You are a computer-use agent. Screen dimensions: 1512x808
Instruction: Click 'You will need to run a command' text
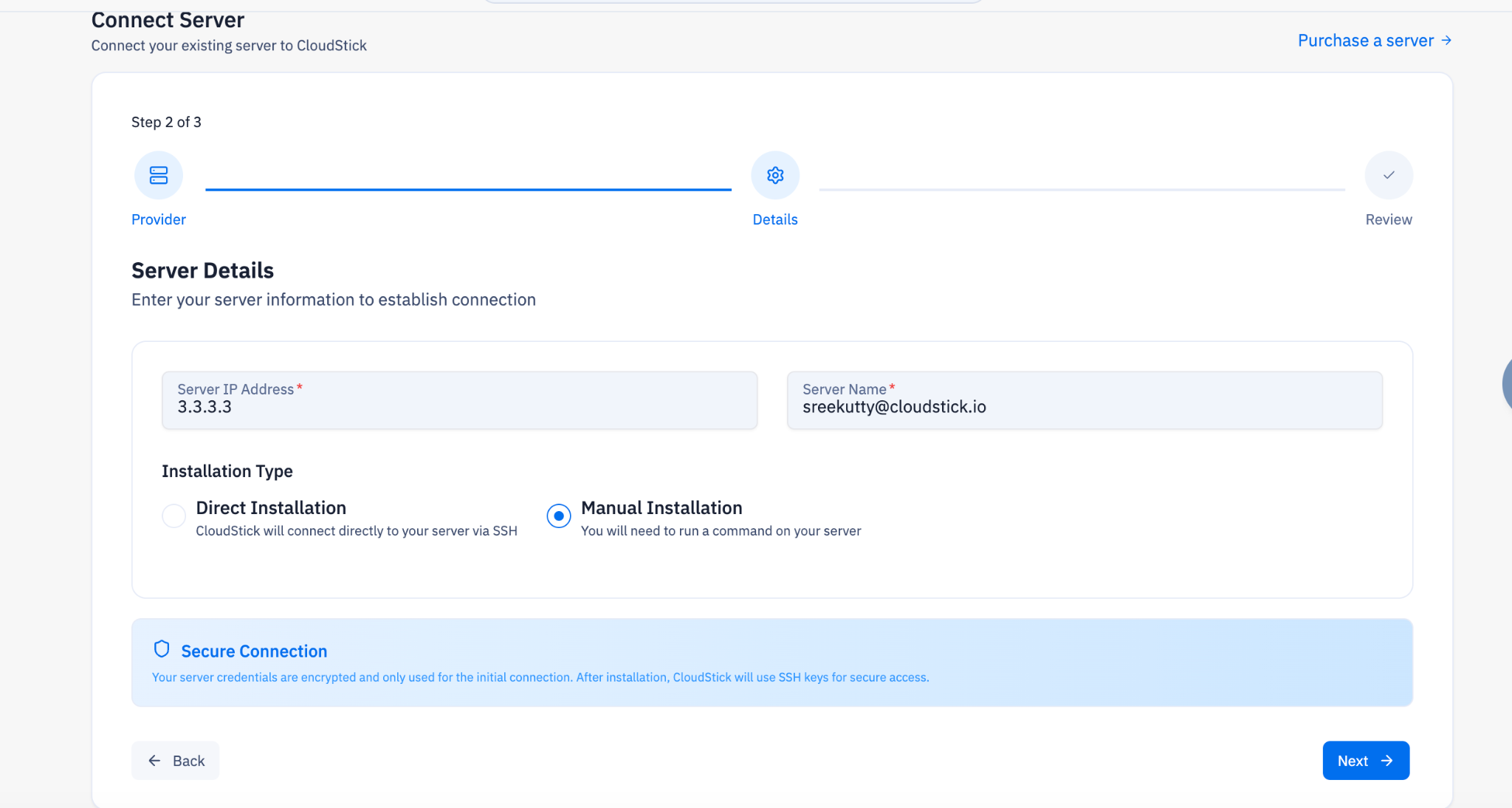pos(721,531)
